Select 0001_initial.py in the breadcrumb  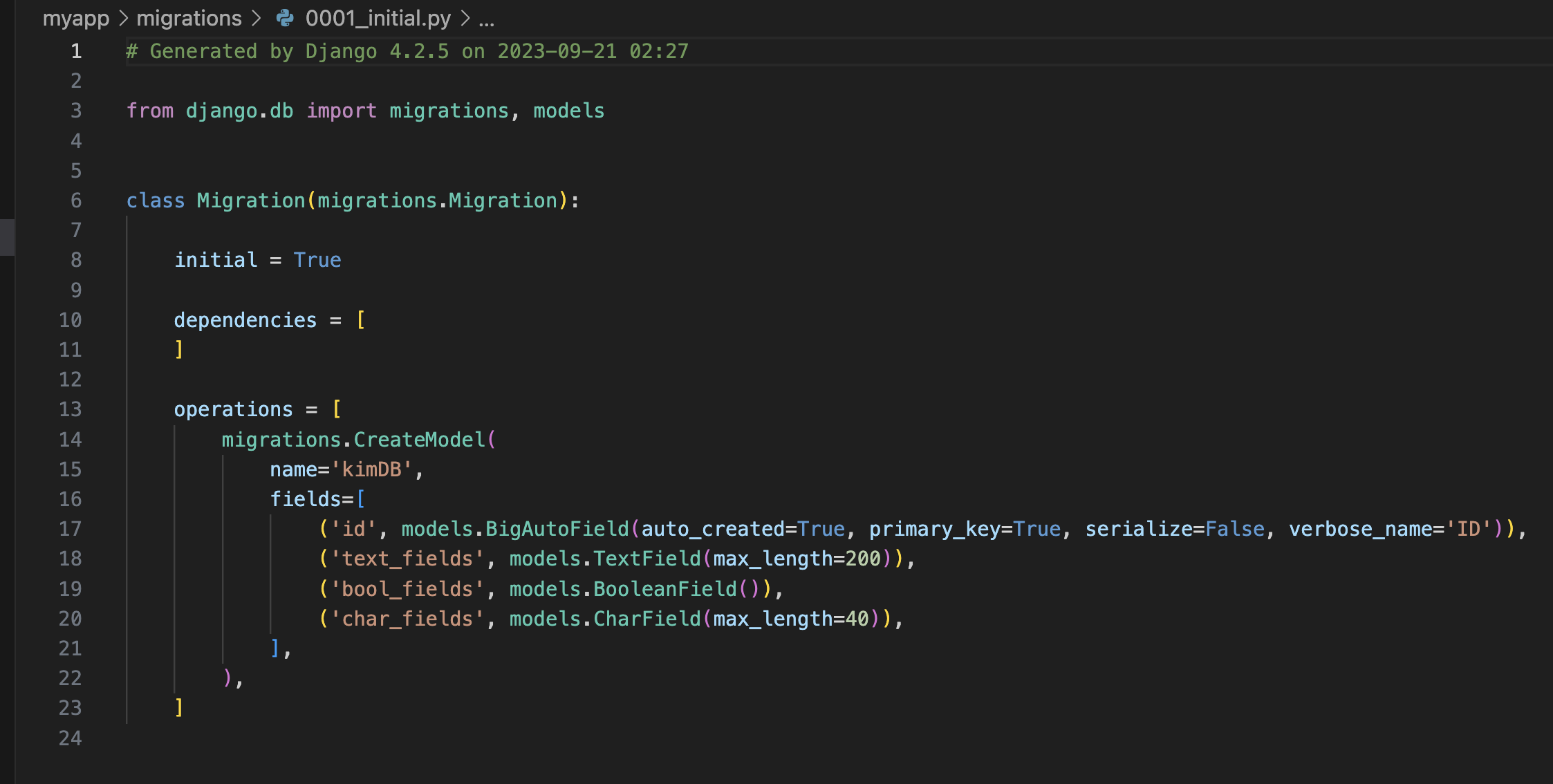click(x=378, y=19)
